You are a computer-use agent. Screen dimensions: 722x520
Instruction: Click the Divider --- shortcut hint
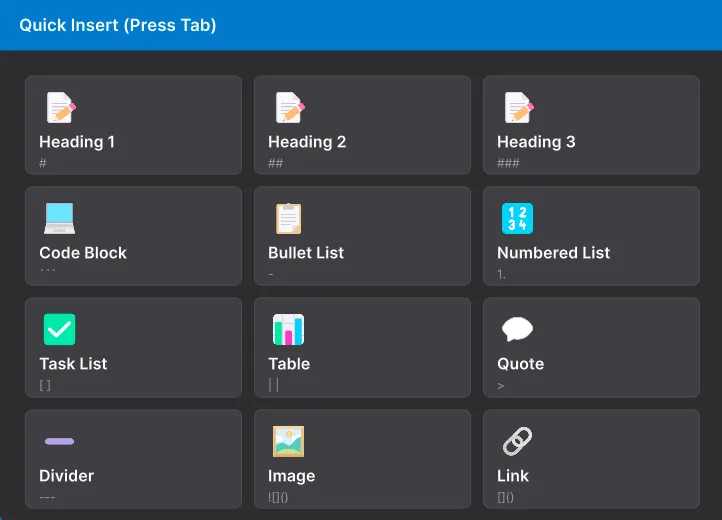(49, 496)
